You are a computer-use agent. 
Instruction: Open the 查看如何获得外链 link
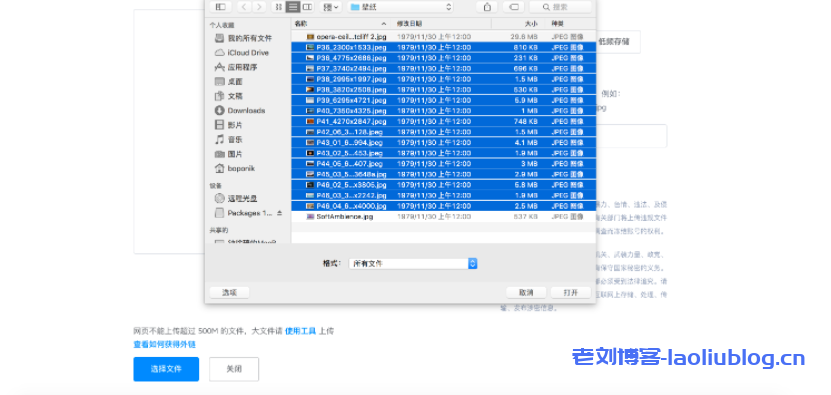click(165, 345)
